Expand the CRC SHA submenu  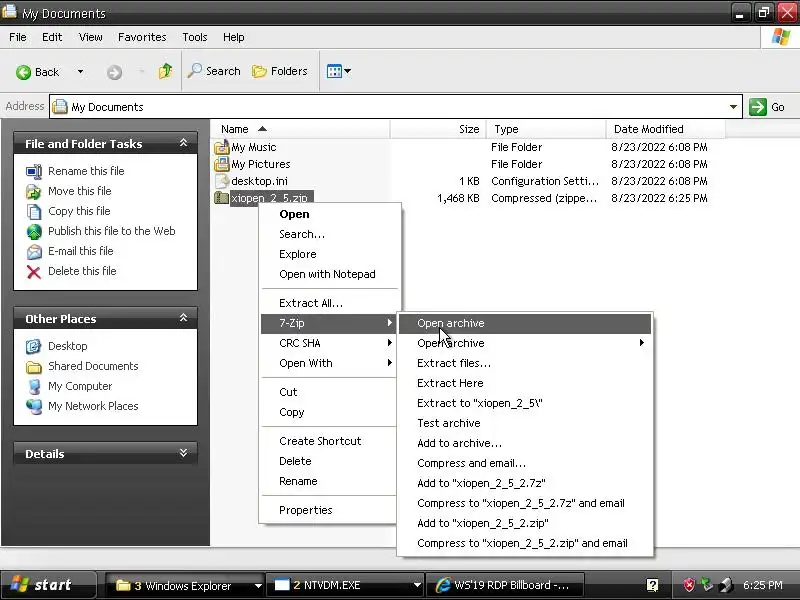[390, 343]
